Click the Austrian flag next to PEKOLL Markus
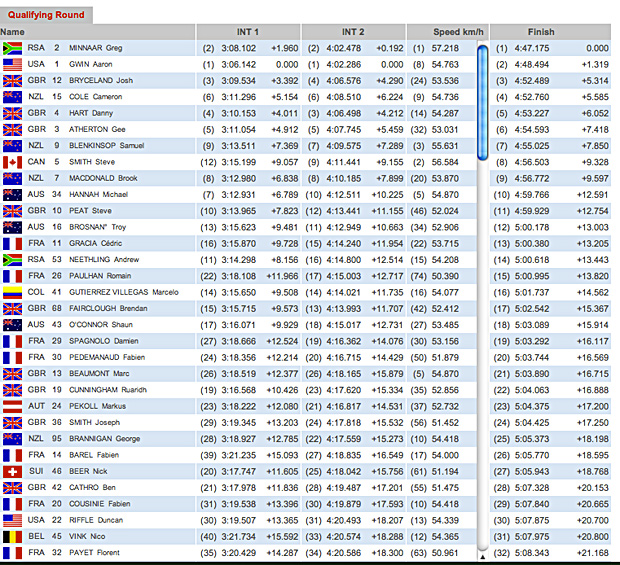The image size is (620, 565). (x=14, y=407)
